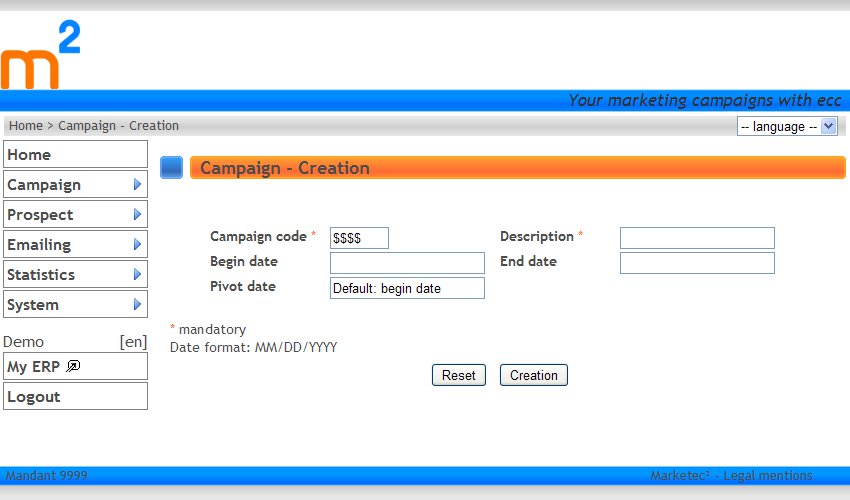Select the Pivot date field

pos(407,288)
